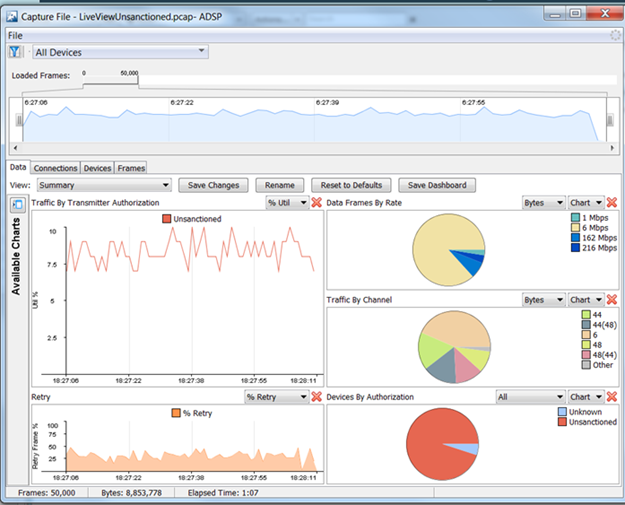The width and height of the screenshot is (625, 505).
Task: Toggle the Available Charts panel icon
Action: pos(18,204)
